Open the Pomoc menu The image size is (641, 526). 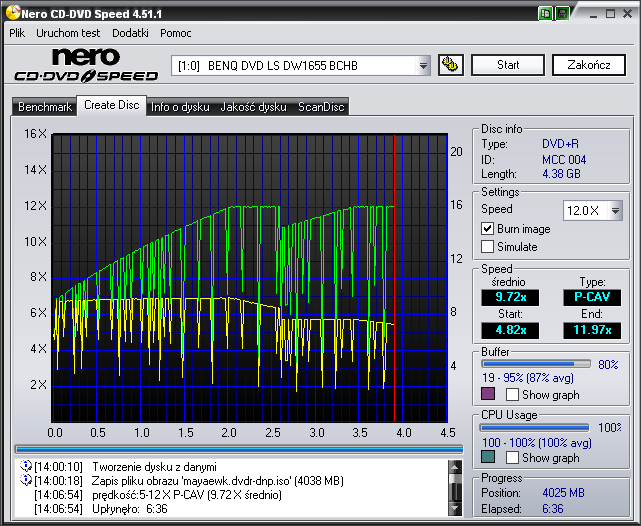[176, 33]
